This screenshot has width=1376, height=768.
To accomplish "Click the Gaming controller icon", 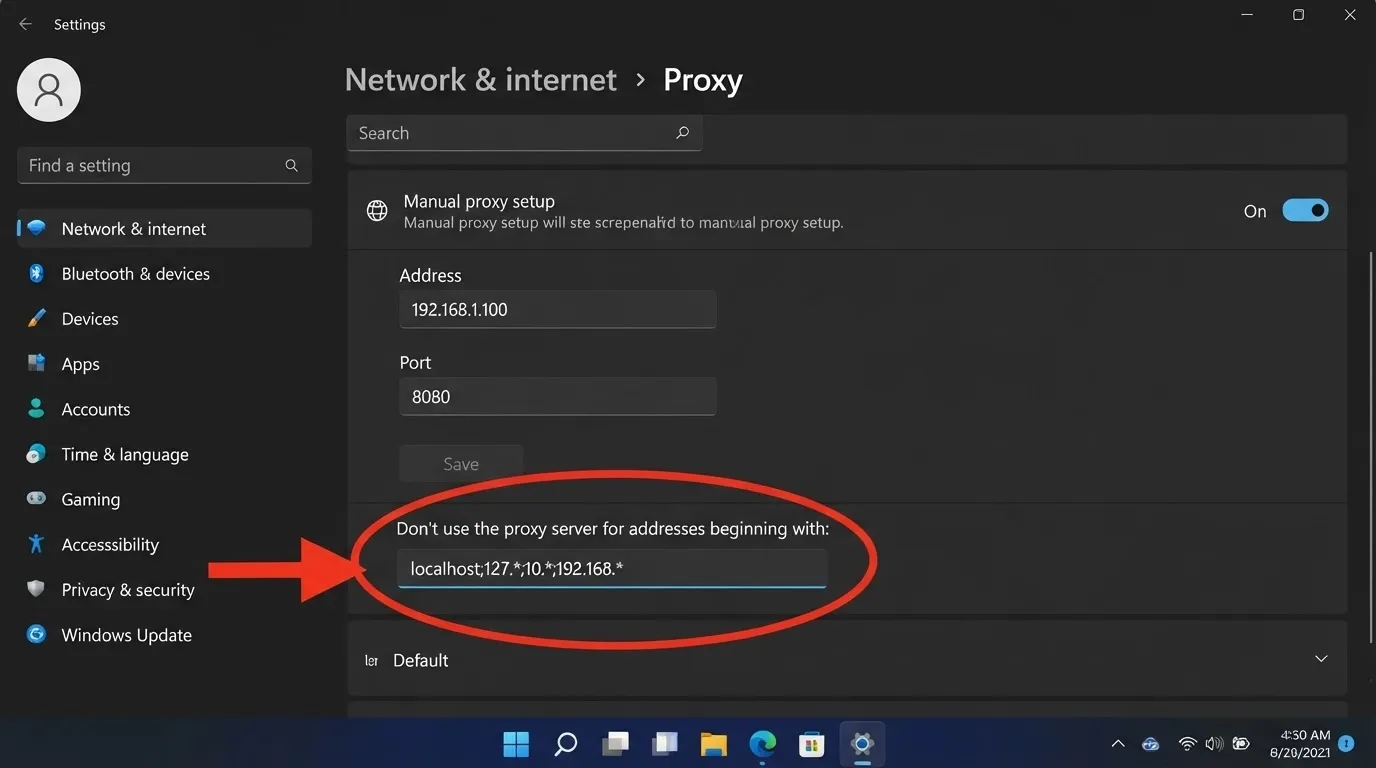I will pos(37,499).
